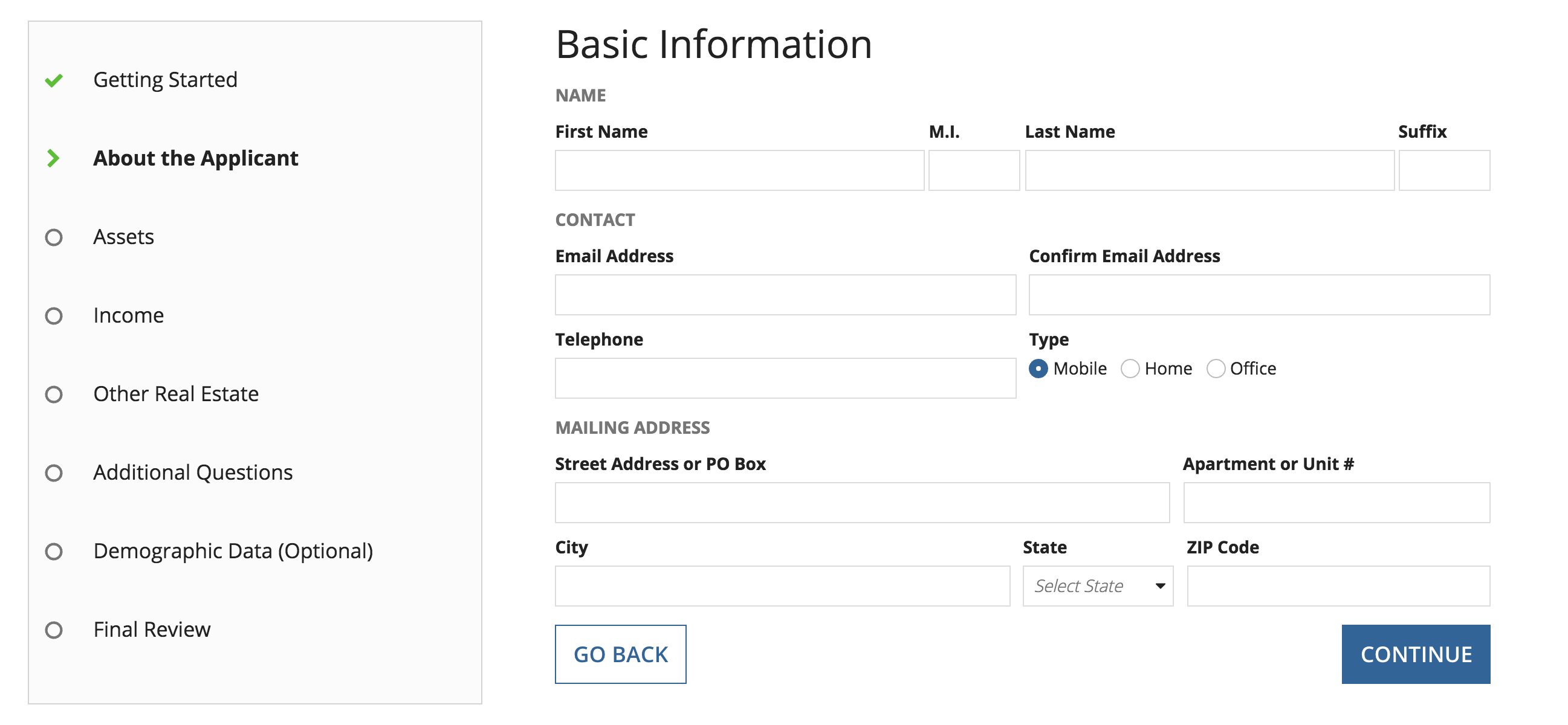
Task: Pick the Office telephone type option
Action: (x=1215, y=369)
